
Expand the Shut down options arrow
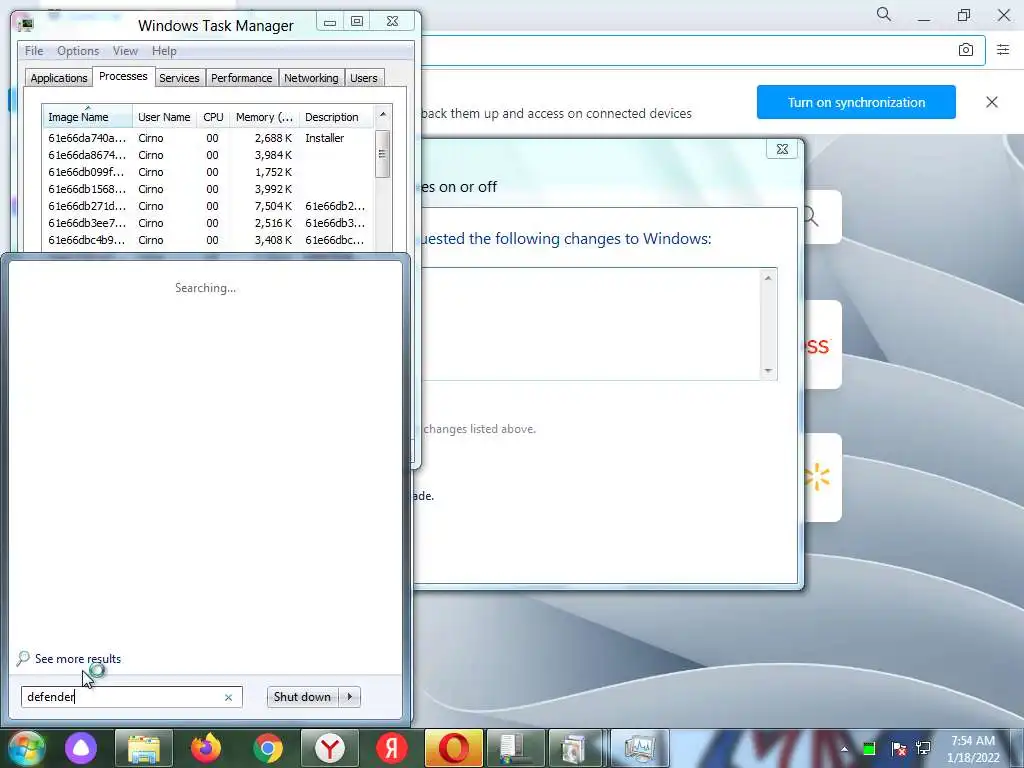tap(350, 697)
